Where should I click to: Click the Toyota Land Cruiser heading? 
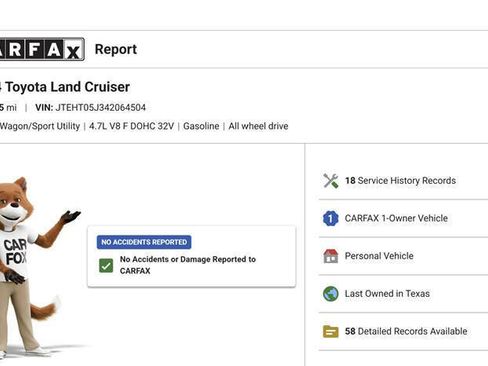[65, 87]
